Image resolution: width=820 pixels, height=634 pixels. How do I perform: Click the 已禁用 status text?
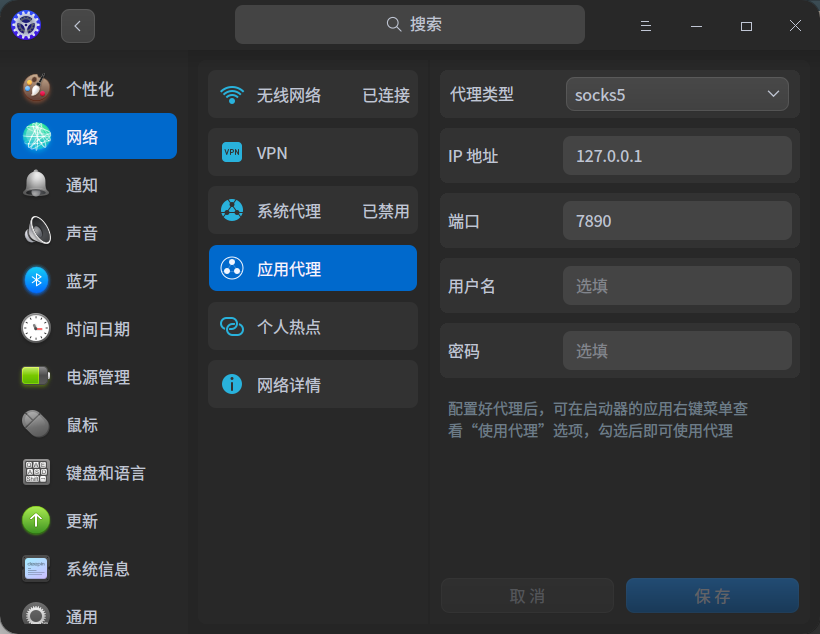pyautogui.click(x=386, y=211)
